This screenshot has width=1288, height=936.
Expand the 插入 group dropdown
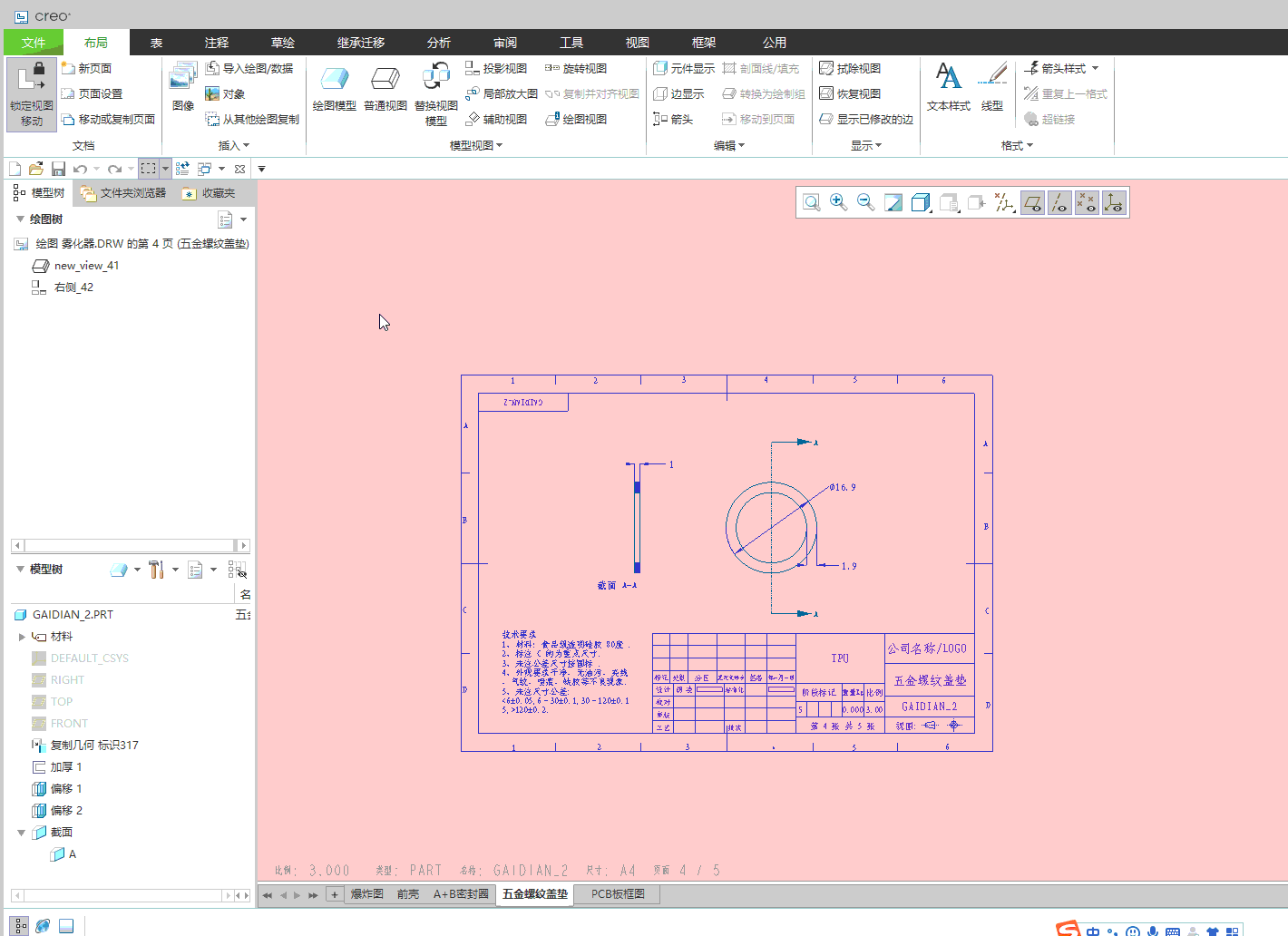pos(234,145)
